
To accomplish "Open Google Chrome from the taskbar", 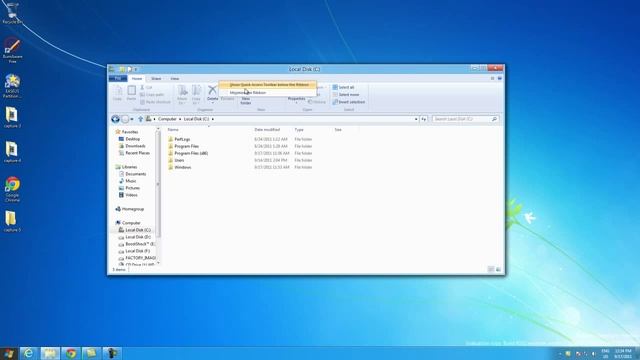I will click(x=71, y=353).
